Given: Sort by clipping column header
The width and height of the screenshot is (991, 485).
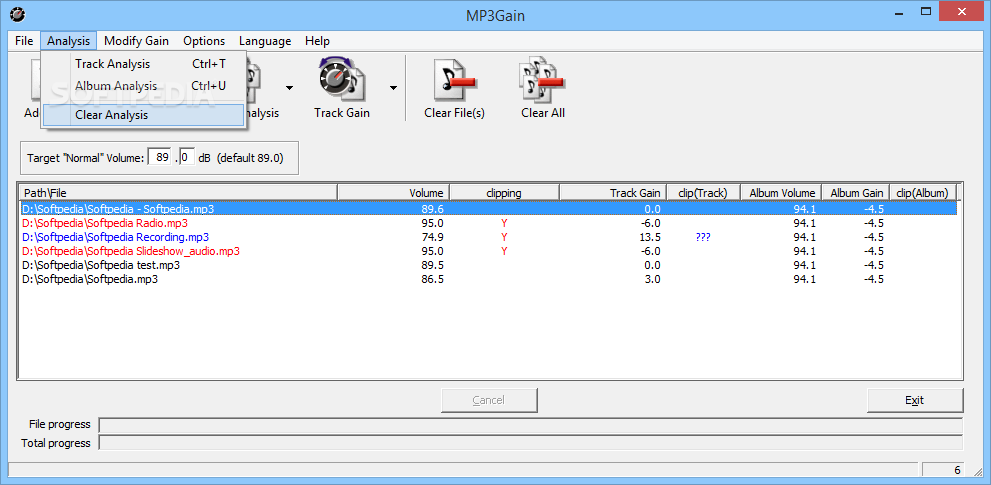Looking at the screenshot, I should [x=504, y=193].
